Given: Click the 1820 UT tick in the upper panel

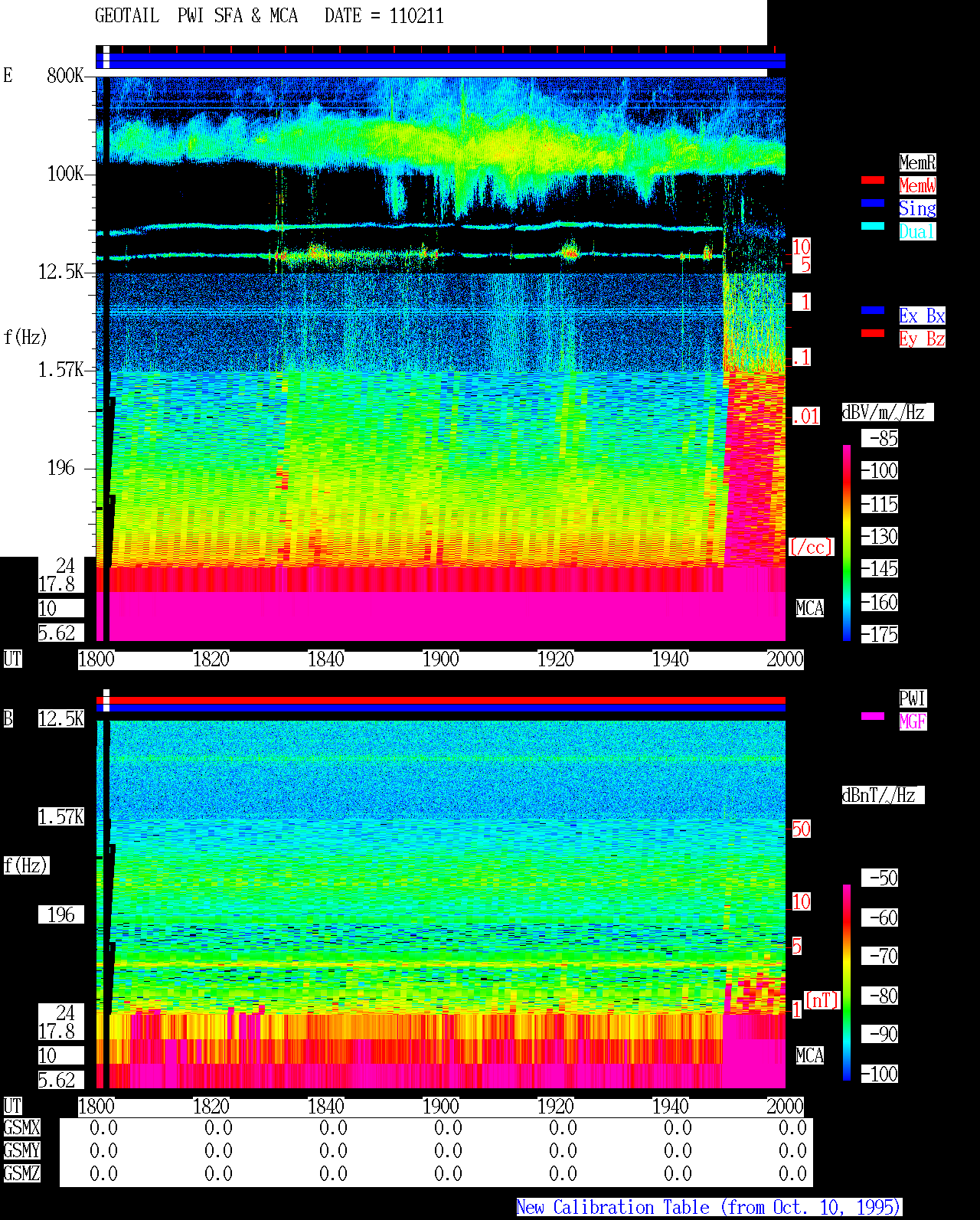Looking at the screenshot, I should click(211, 659).
